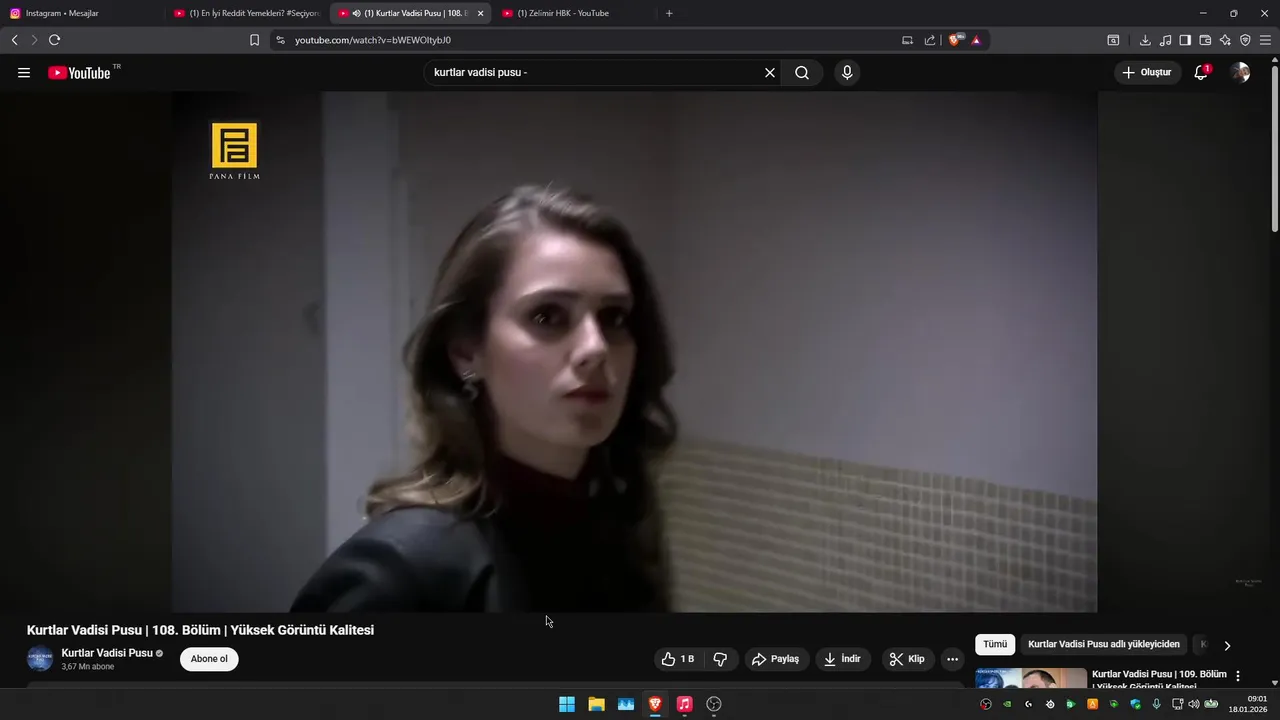The height and width of the screenshot is (720, 1280).
Task: Open a new browser tab
Action: pyautogui.click(x=669, y=13)
